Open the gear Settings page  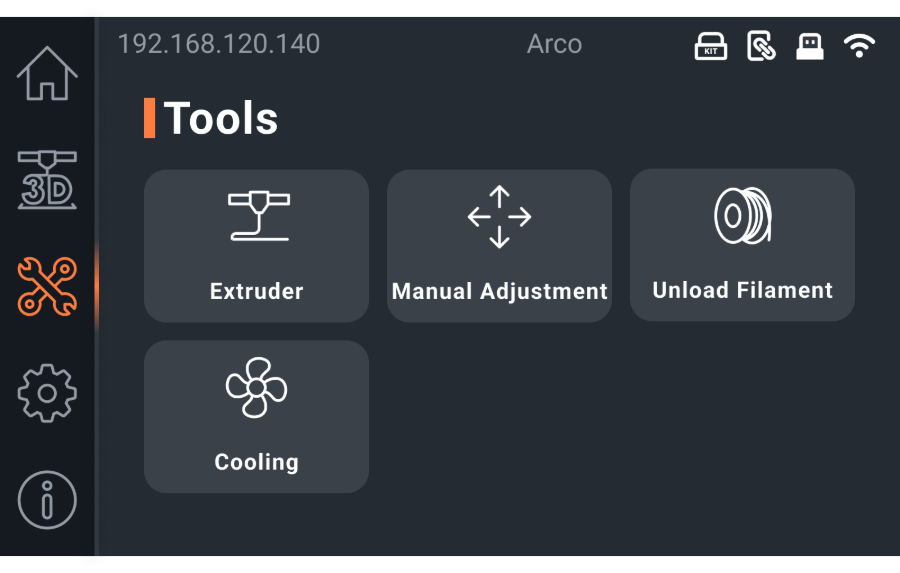click(x=47, y=393)
